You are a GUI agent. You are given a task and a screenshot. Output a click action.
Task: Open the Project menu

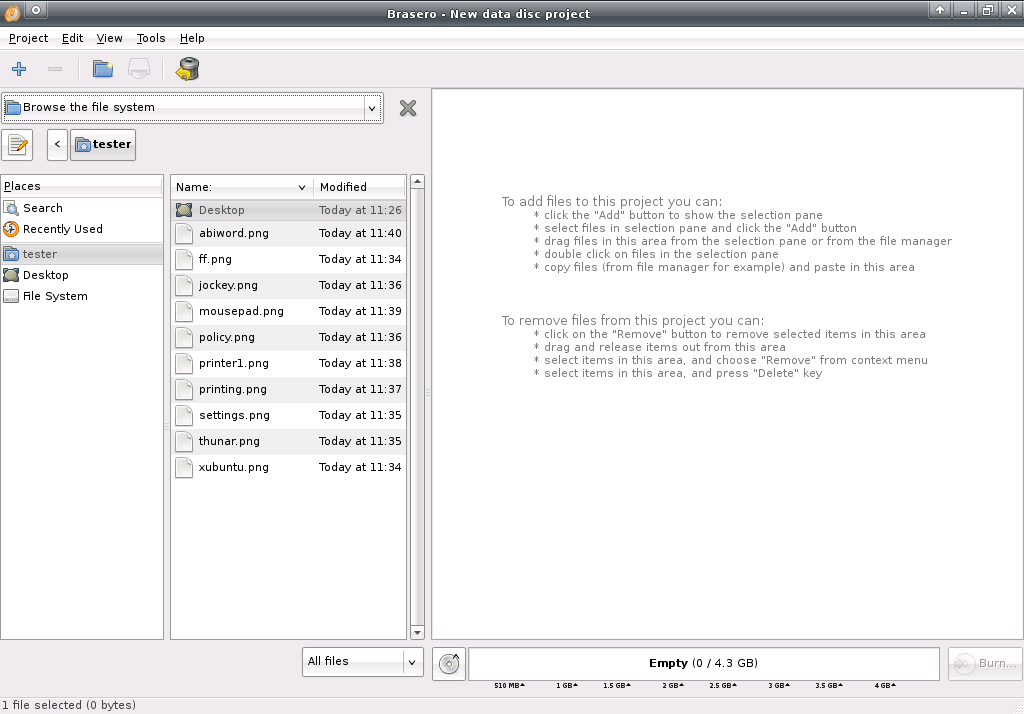[x=28, y=38]
